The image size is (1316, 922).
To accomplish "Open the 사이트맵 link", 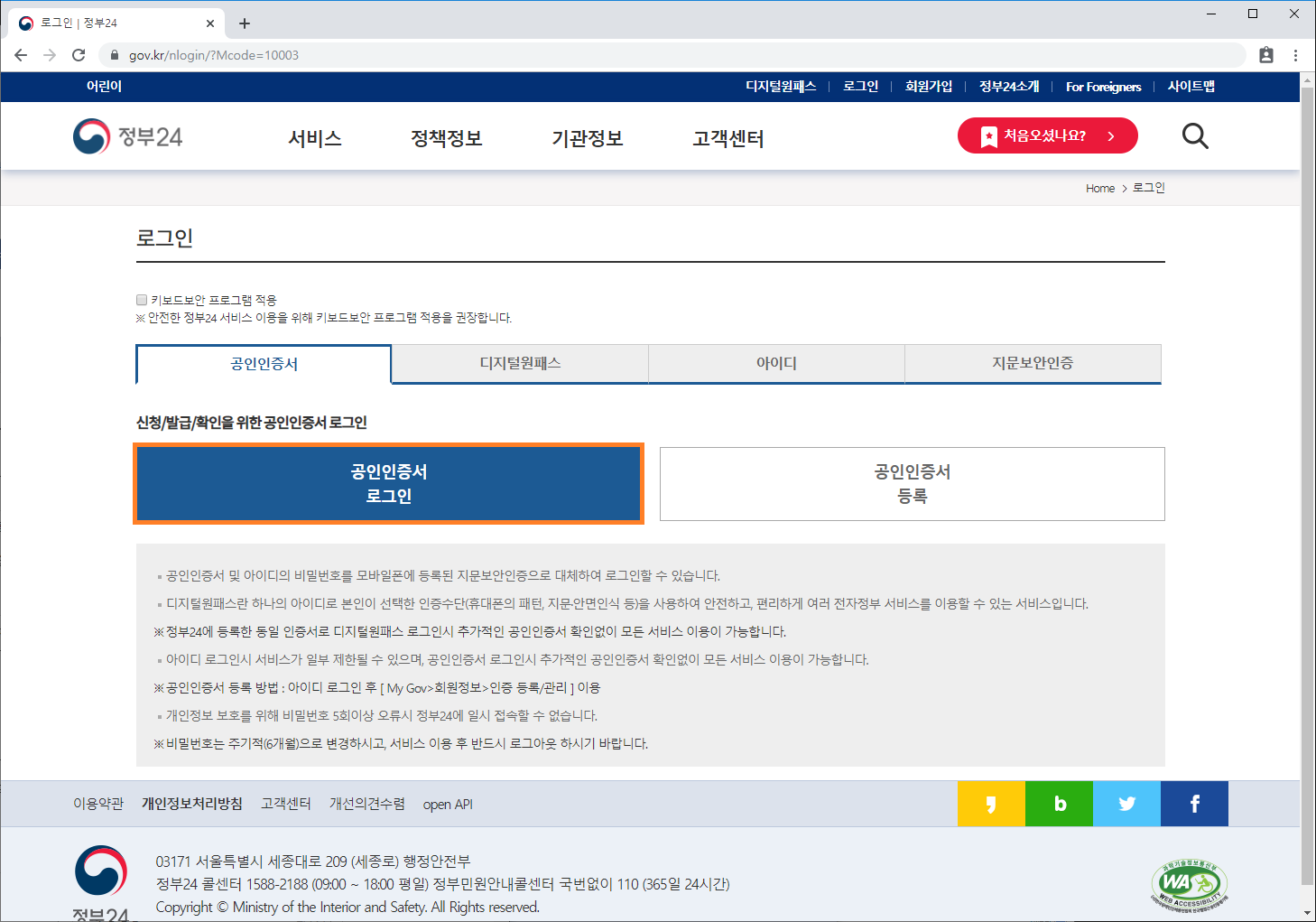I will 1191,87.
